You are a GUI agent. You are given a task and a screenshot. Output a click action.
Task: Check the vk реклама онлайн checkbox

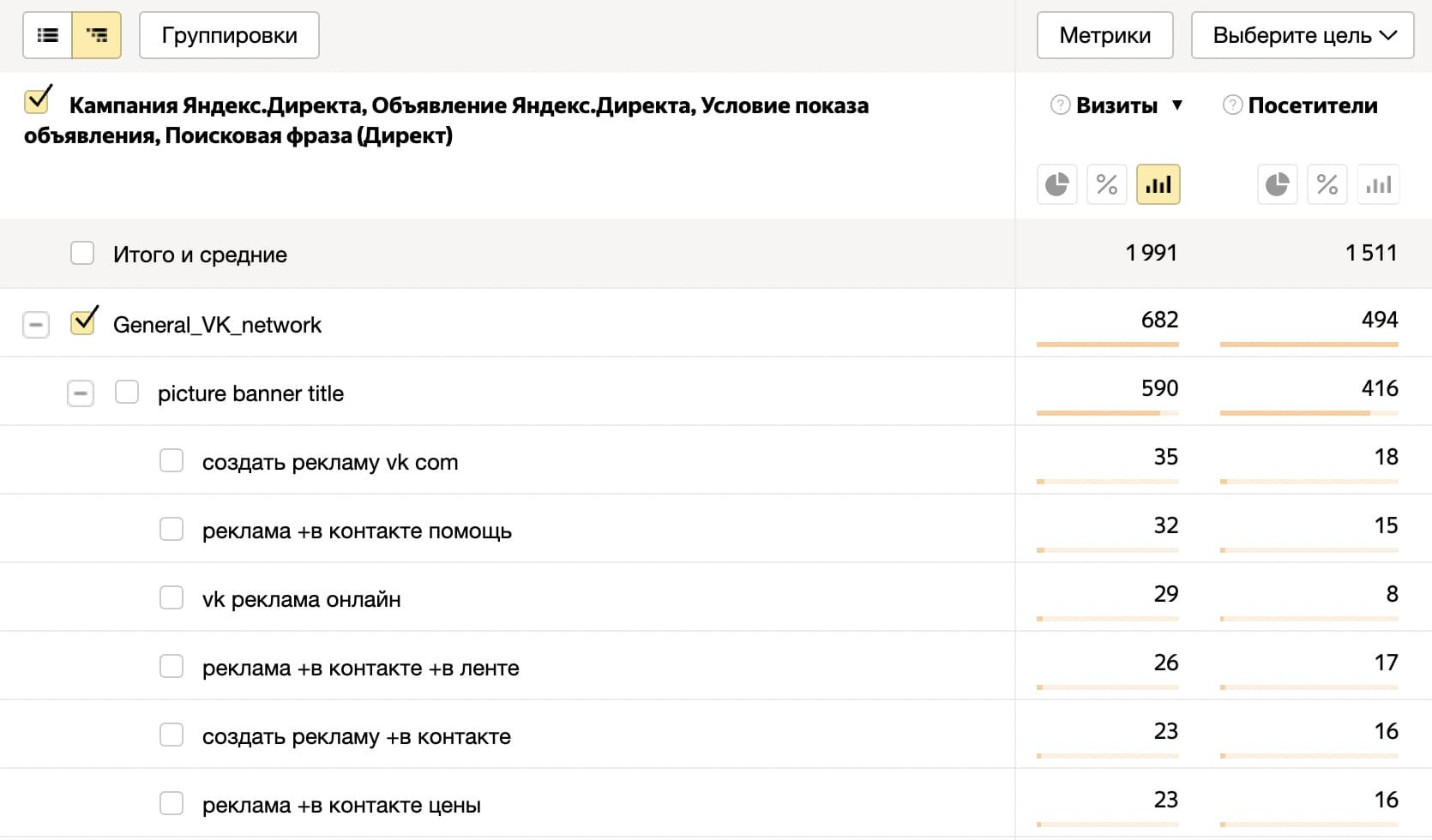pyautogui.click(x=171, y=597)
